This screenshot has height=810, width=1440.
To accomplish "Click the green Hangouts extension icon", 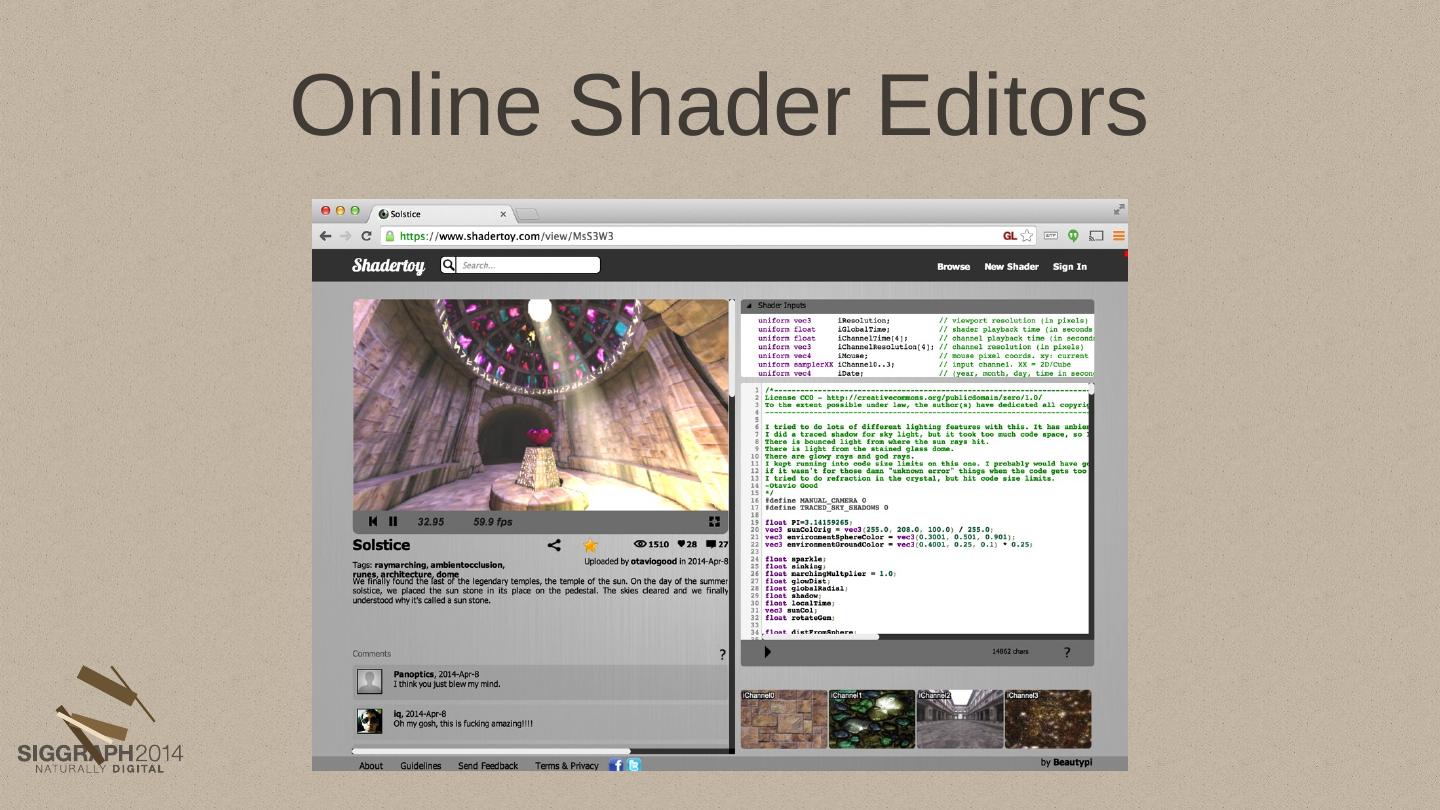I will pos(1073,236).
